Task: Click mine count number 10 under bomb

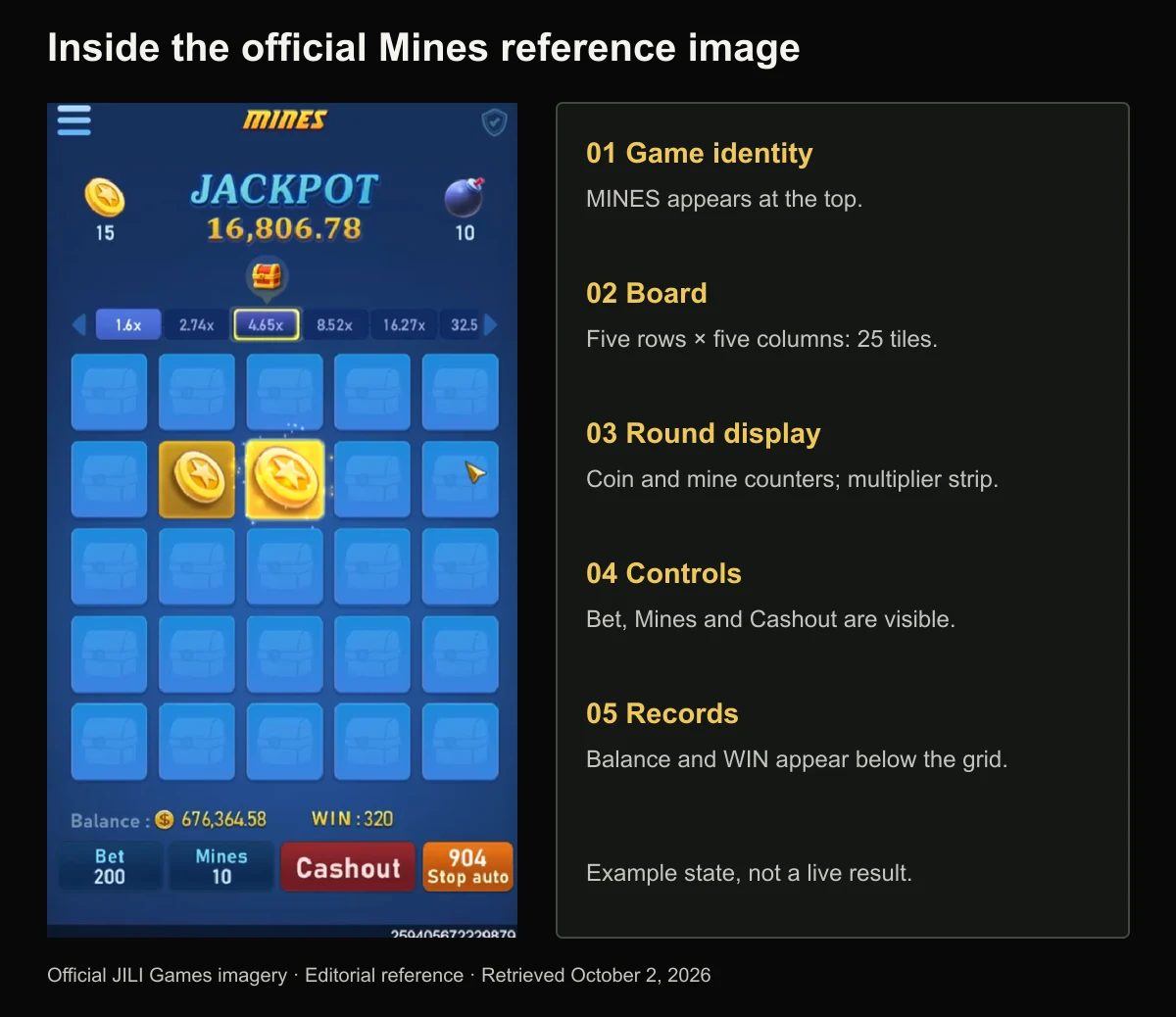Action: click(465, 233)
